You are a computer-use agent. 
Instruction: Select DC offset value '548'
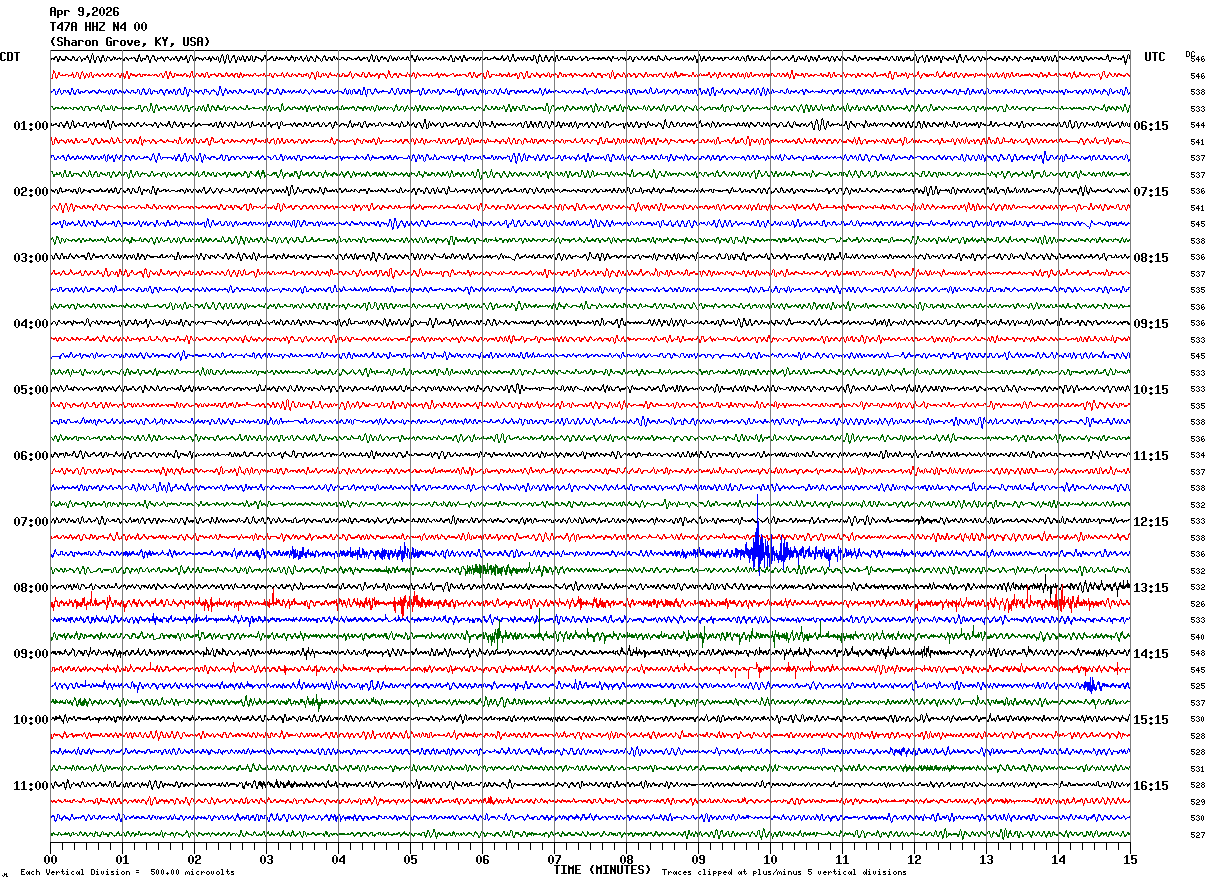1197,654
